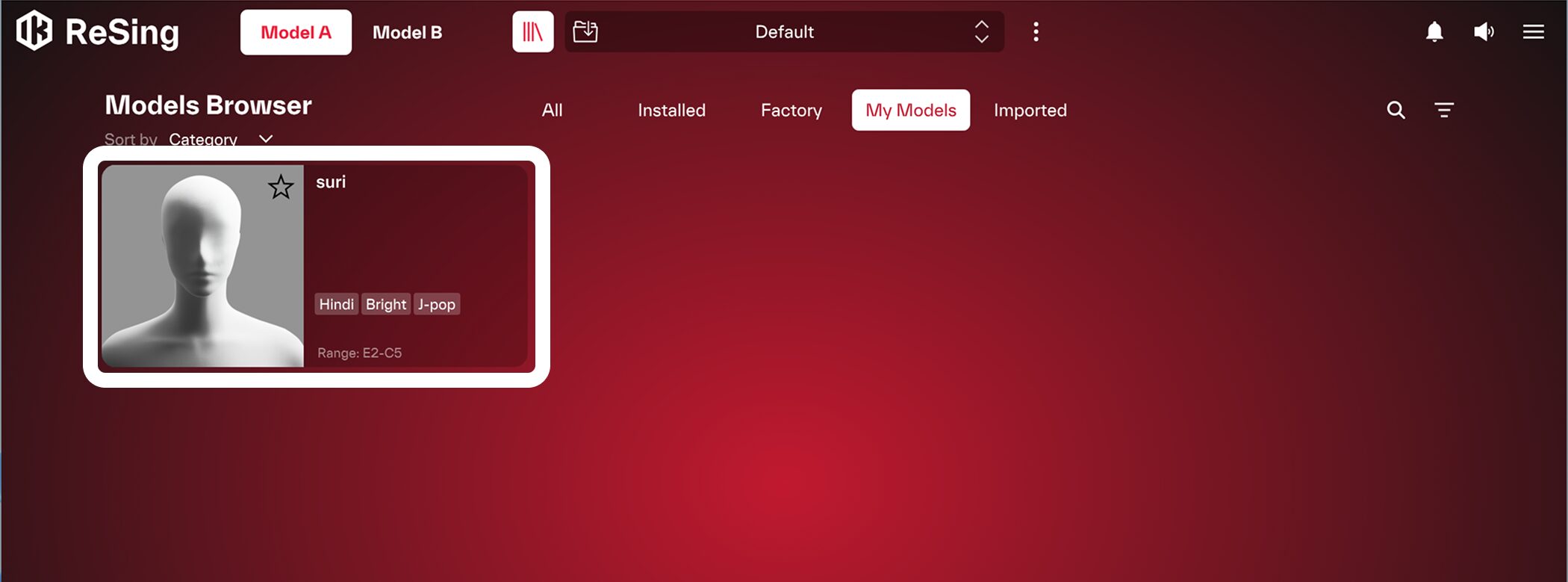
Task: Open the Sort by Category dropdown
Action: click(x=220, y=139)
